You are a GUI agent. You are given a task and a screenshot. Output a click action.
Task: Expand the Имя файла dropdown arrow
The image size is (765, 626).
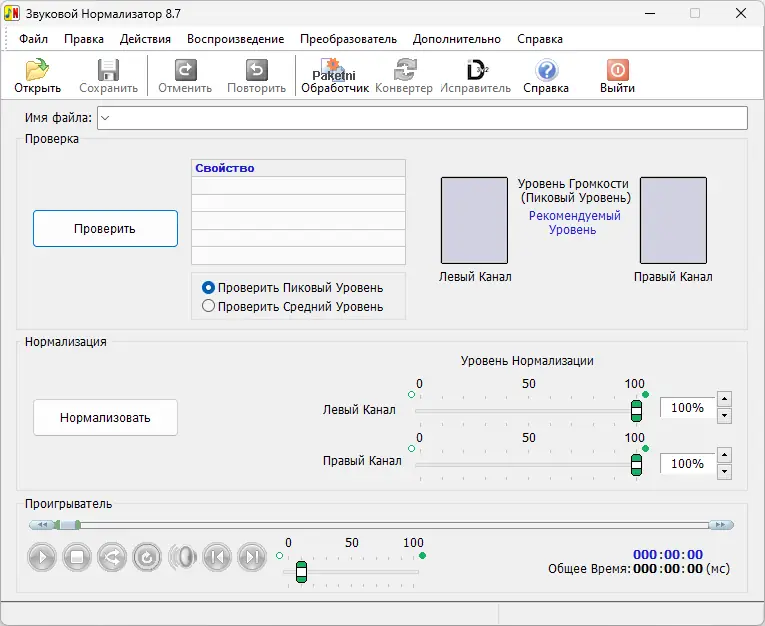coord(104,118)
